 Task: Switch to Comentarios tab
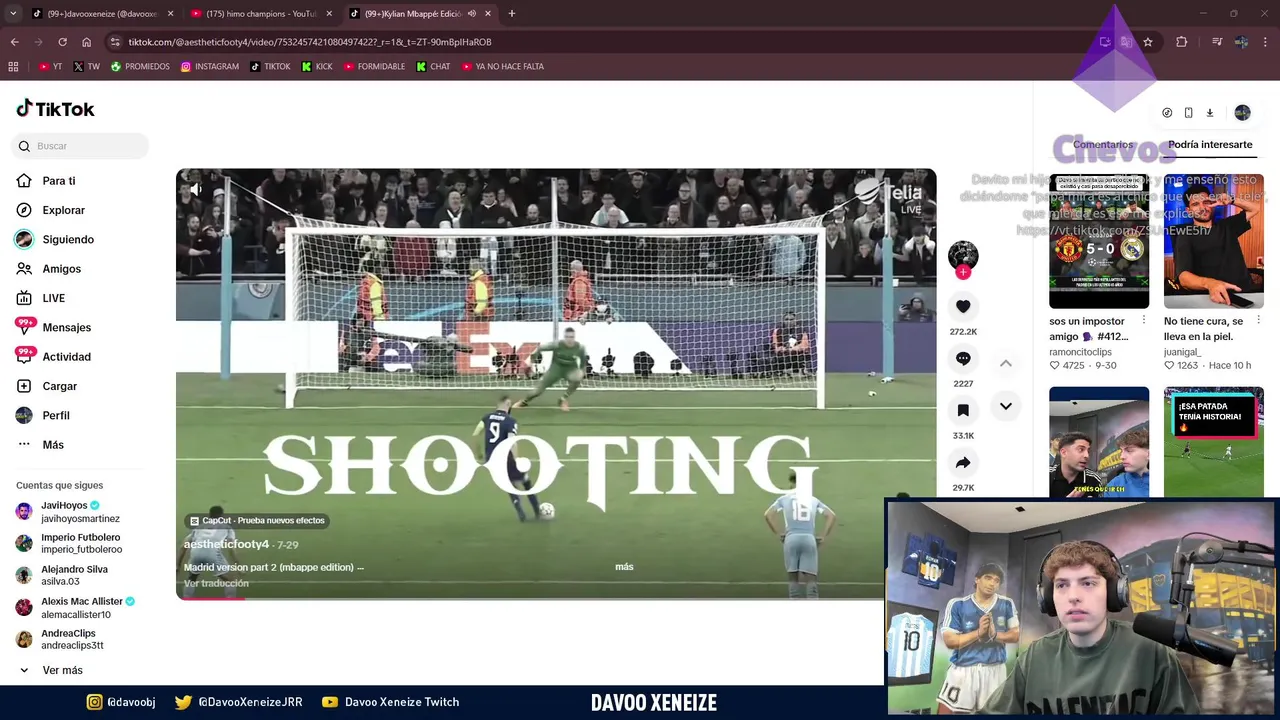point(1103,145)
